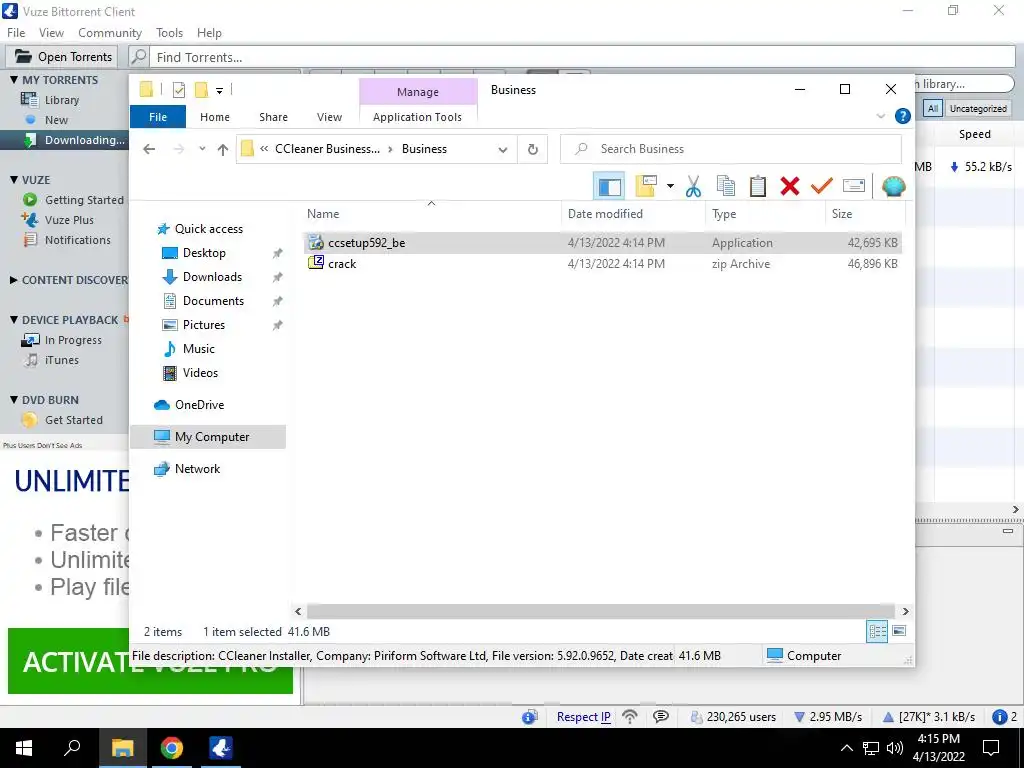Click the Refresh button beside address bar
The height and width of the screenshot is (768, 1024).
coord(533,149)
